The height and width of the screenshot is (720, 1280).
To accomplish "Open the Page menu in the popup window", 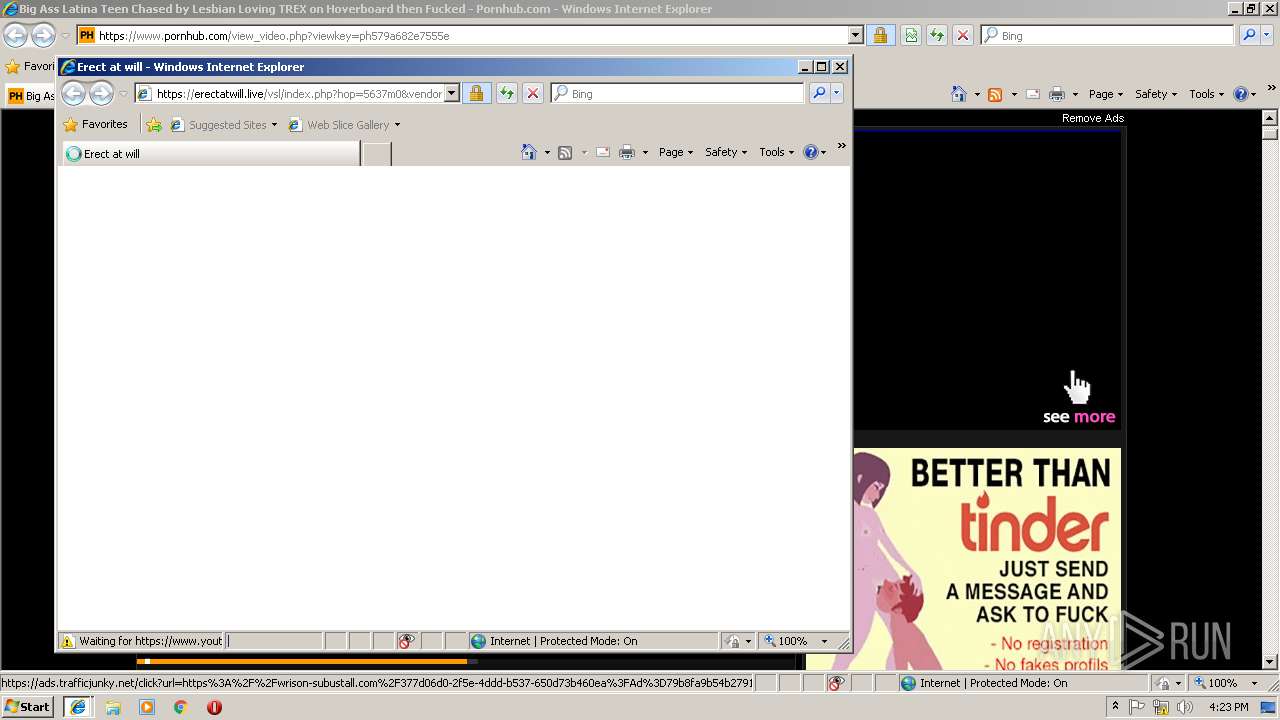I will [675, 152].
